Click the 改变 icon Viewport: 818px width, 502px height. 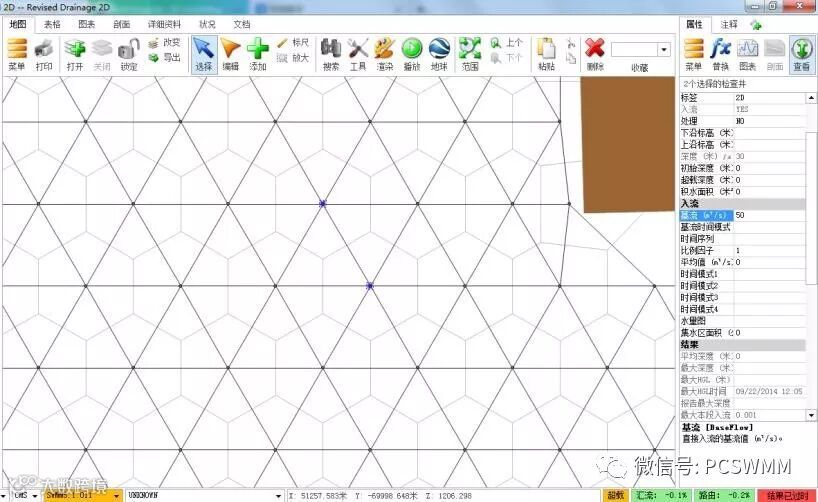(x=164, y=42)
